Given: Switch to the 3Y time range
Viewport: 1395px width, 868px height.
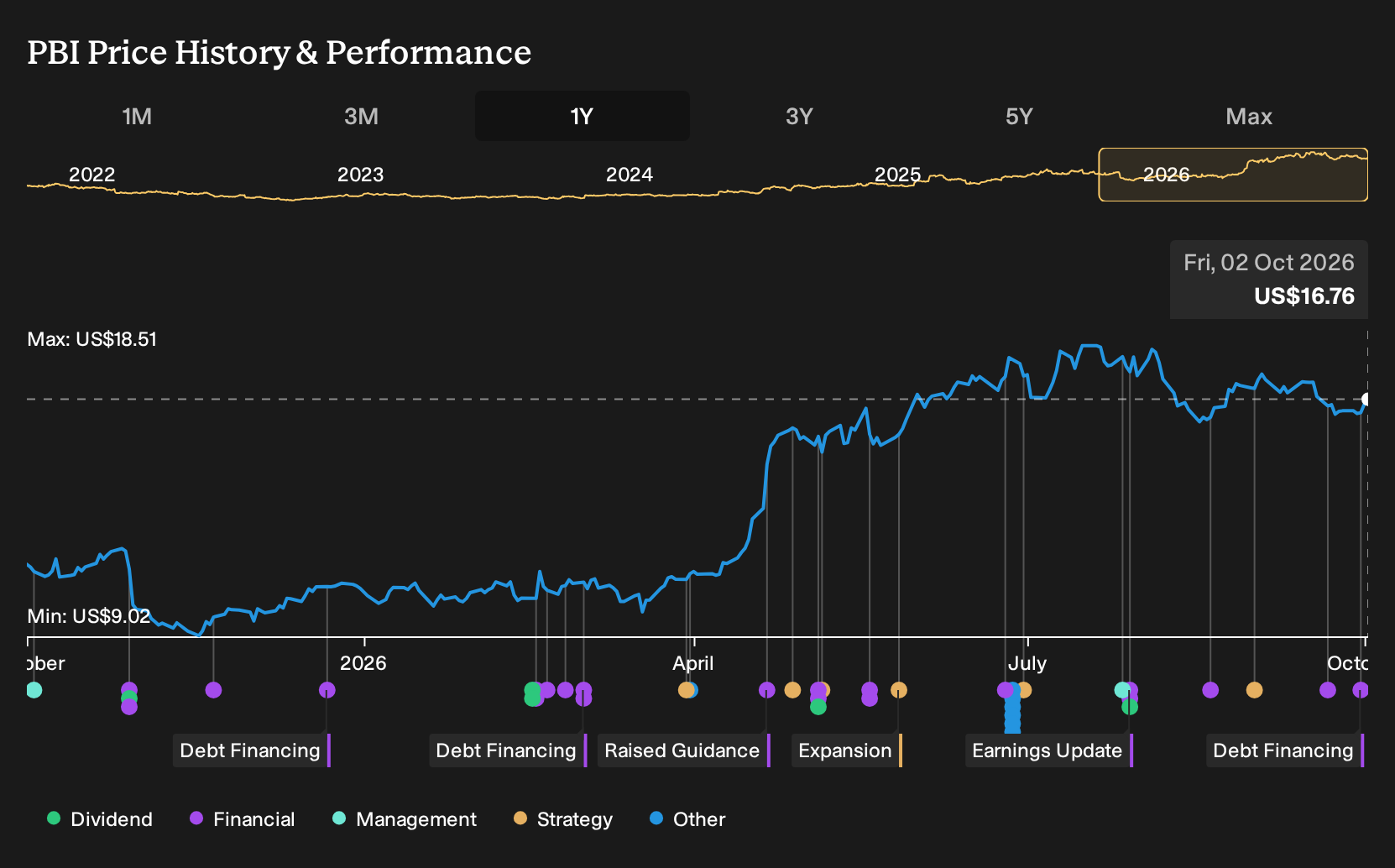Looking at the screenshot, I should [799, 116].
